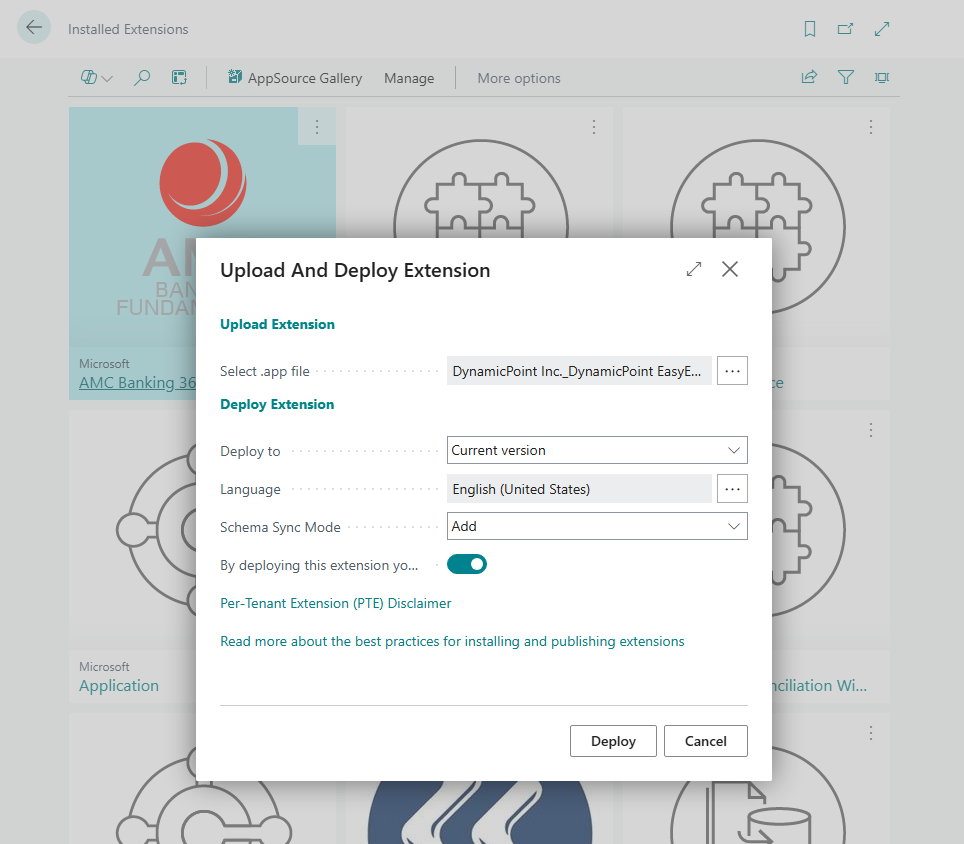Open Installed Extensions page in new window
This screenshot has width=964, height=844.
coord(845,29)
